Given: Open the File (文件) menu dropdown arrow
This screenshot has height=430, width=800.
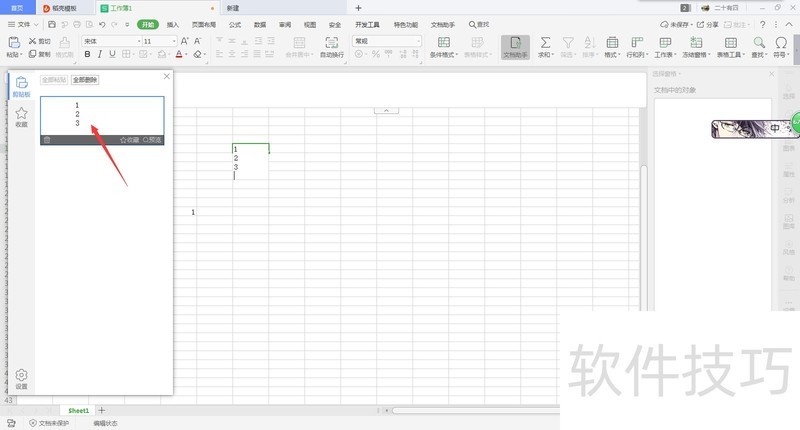Looking at the screenshot, I should coord(36,24).
